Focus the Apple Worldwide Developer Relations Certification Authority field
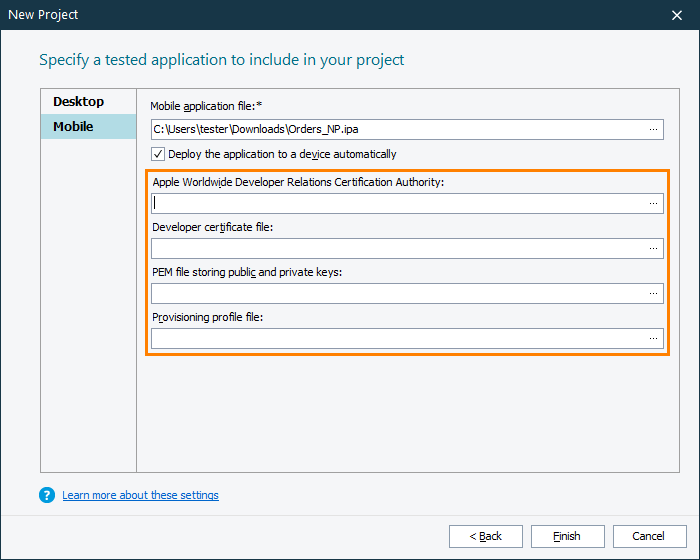The width and height of the screenshot is (700, 560). [x=397, y=203]
